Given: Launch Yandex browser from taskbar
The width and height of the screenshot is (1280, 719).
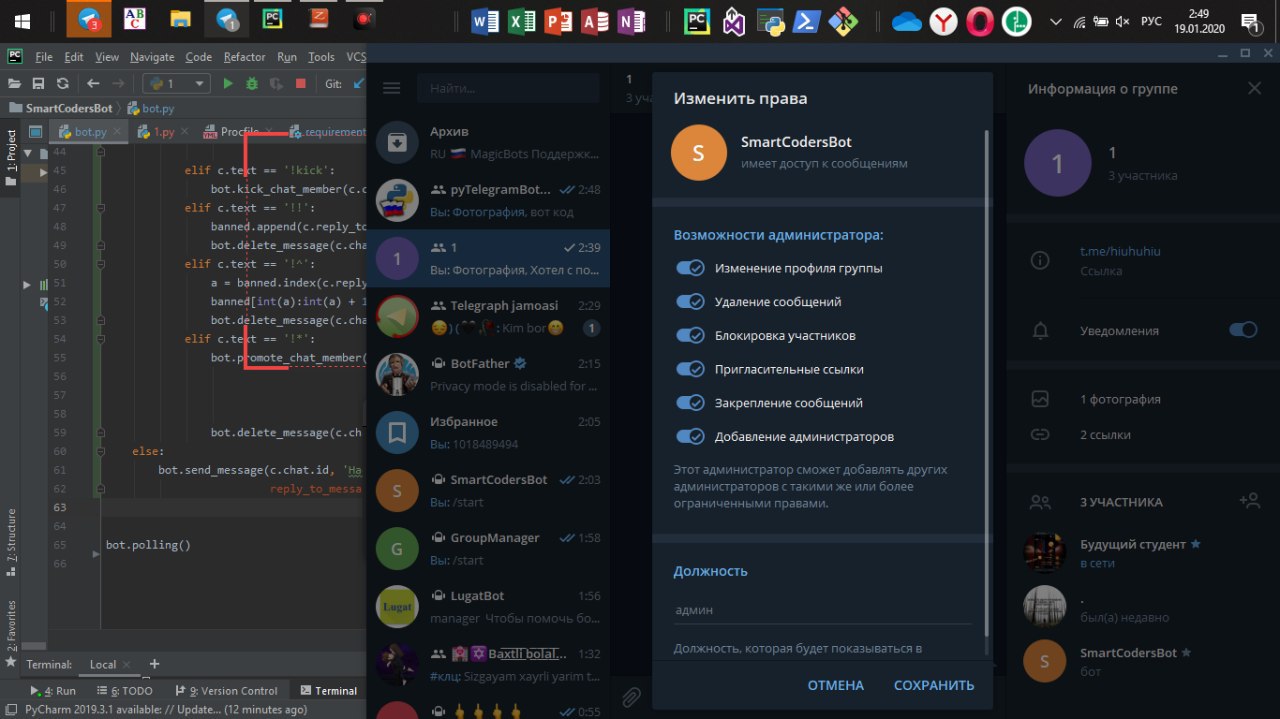Looking at the screenshot, I should pos(943,20).
